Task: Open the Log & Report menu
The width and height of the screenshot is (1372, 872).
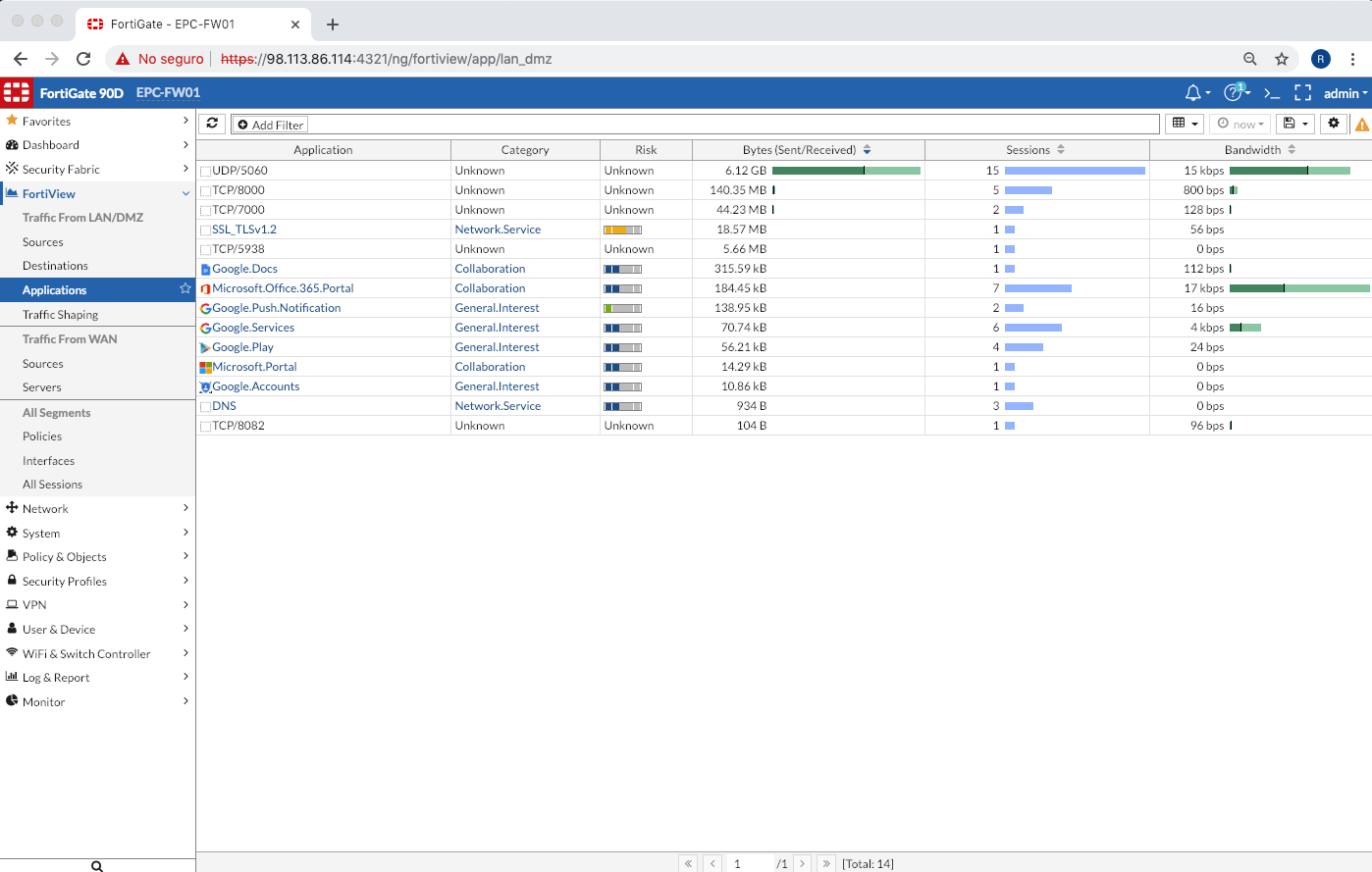Action: [x=98, y=677]
